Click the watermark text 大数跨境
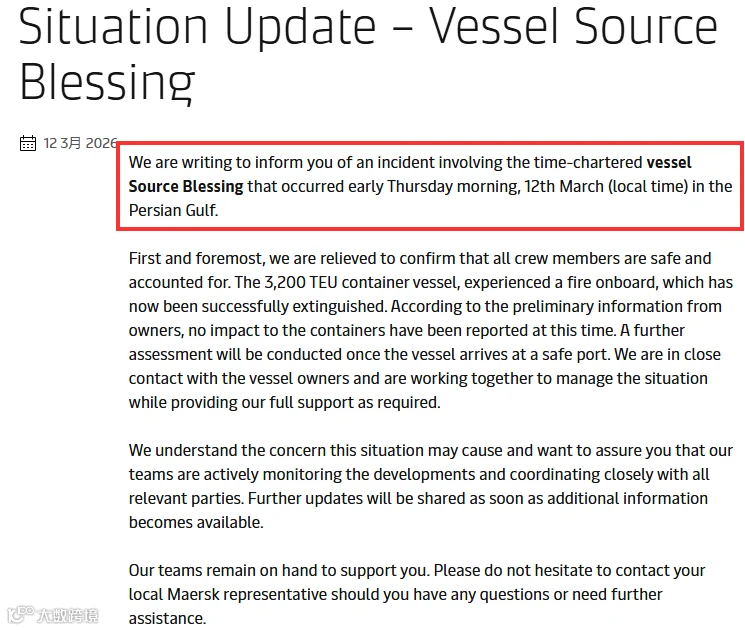This screenshot has width=745, height=630. click(68, 615)
